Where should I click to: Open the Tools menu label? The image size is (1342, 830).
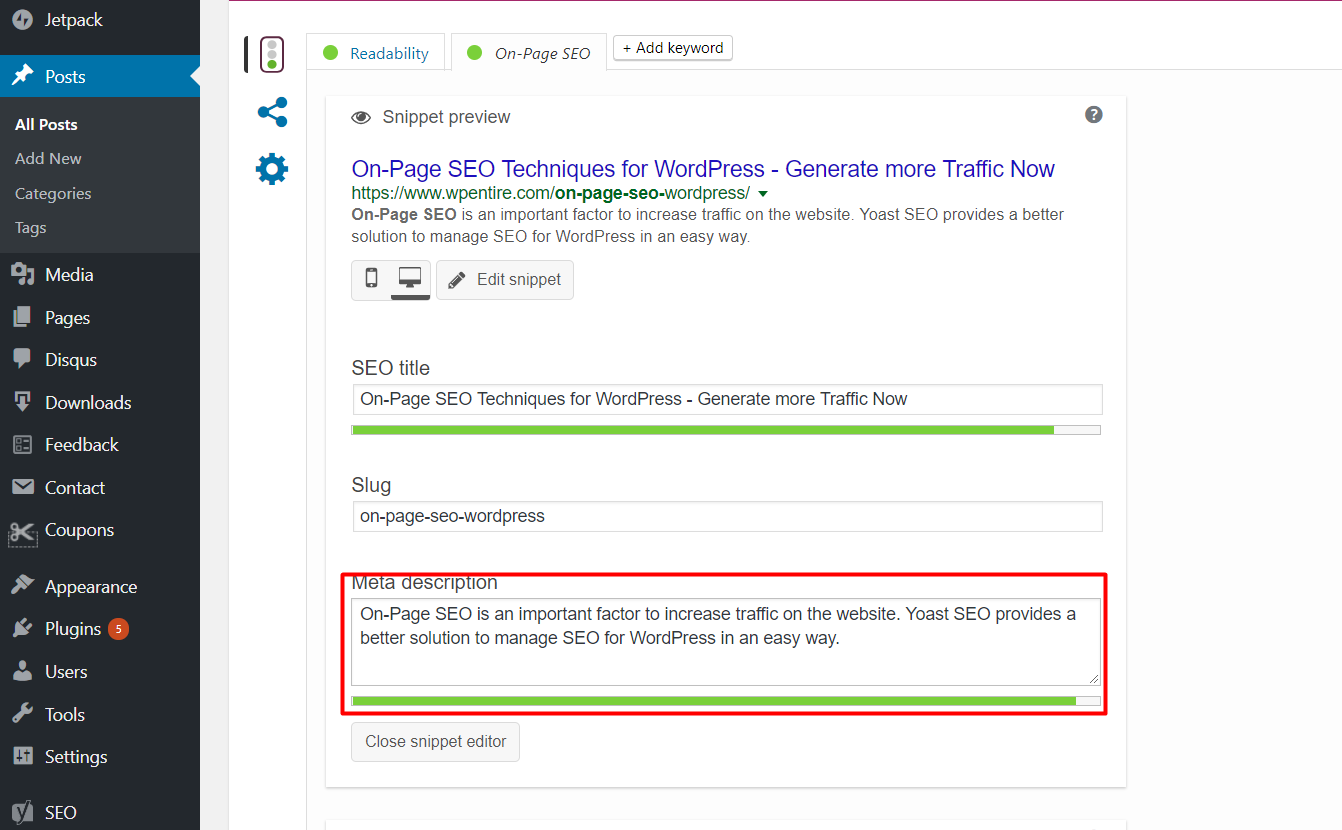(65, 715)
